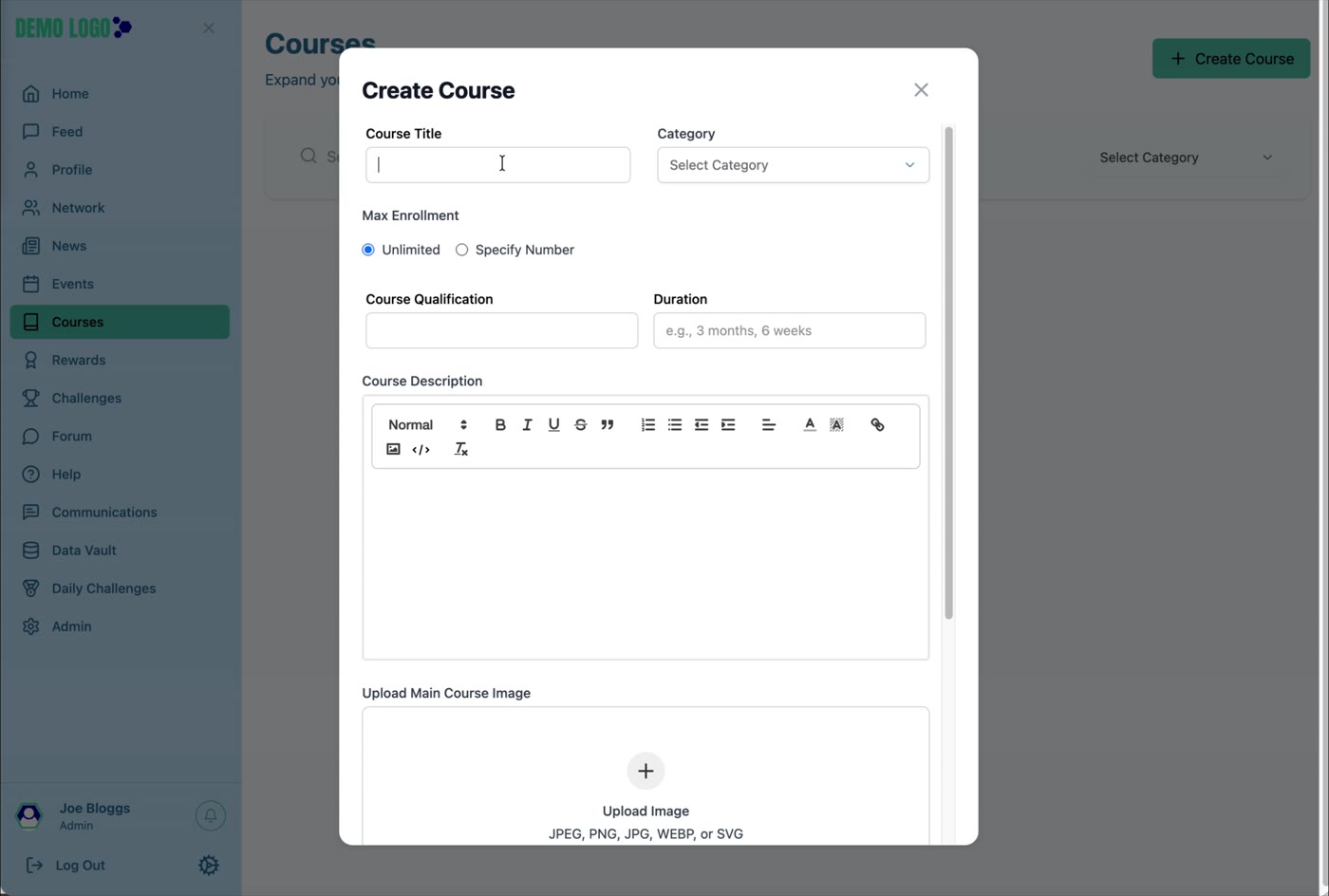Viewport: 1329px width, 896px height.
Task: Click the Create Course button
Action: [1231, 59]
